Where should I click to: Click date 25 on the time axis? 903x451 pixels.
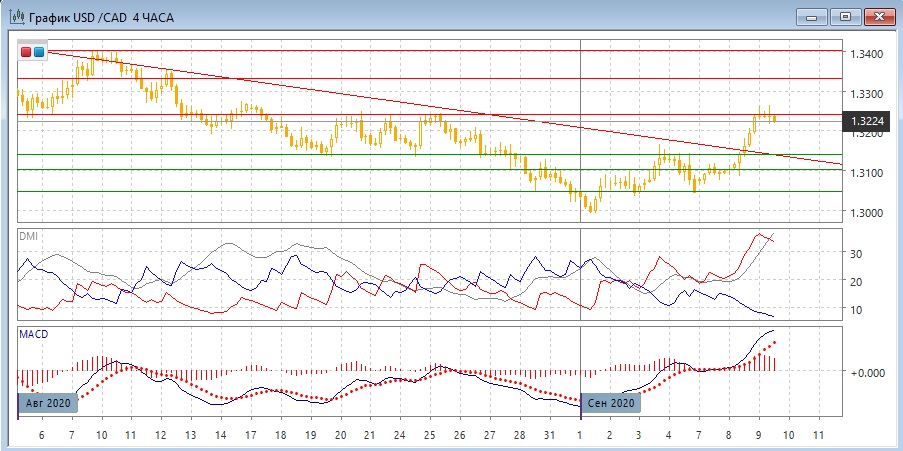[429, 436]
